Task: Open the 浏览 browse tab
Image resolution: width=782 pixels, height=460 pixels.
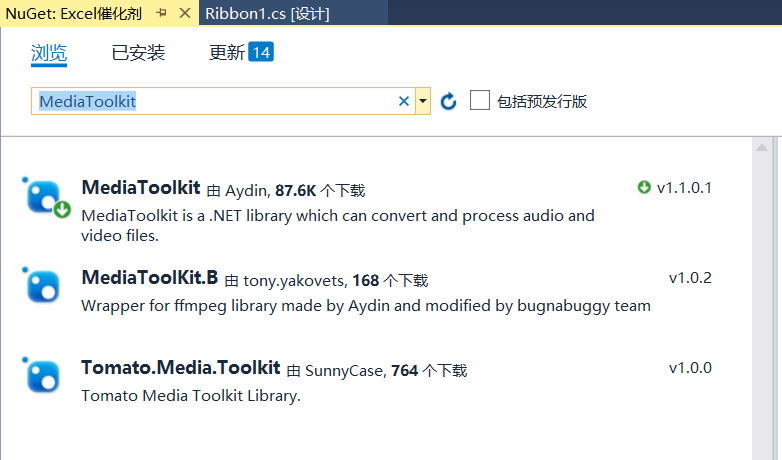Action: (49, 53)
